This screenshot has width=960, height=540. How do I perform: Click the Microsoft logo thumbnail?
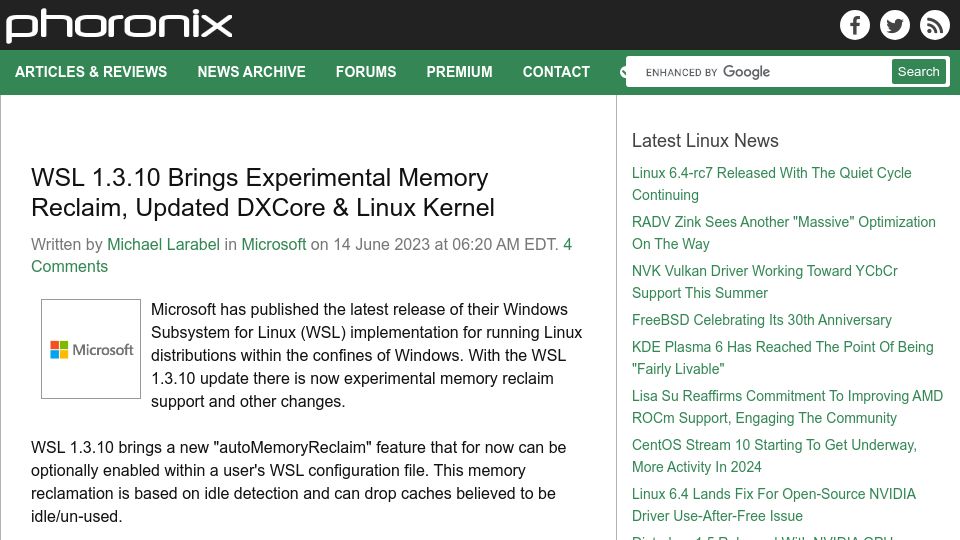(x=91, y=349)
